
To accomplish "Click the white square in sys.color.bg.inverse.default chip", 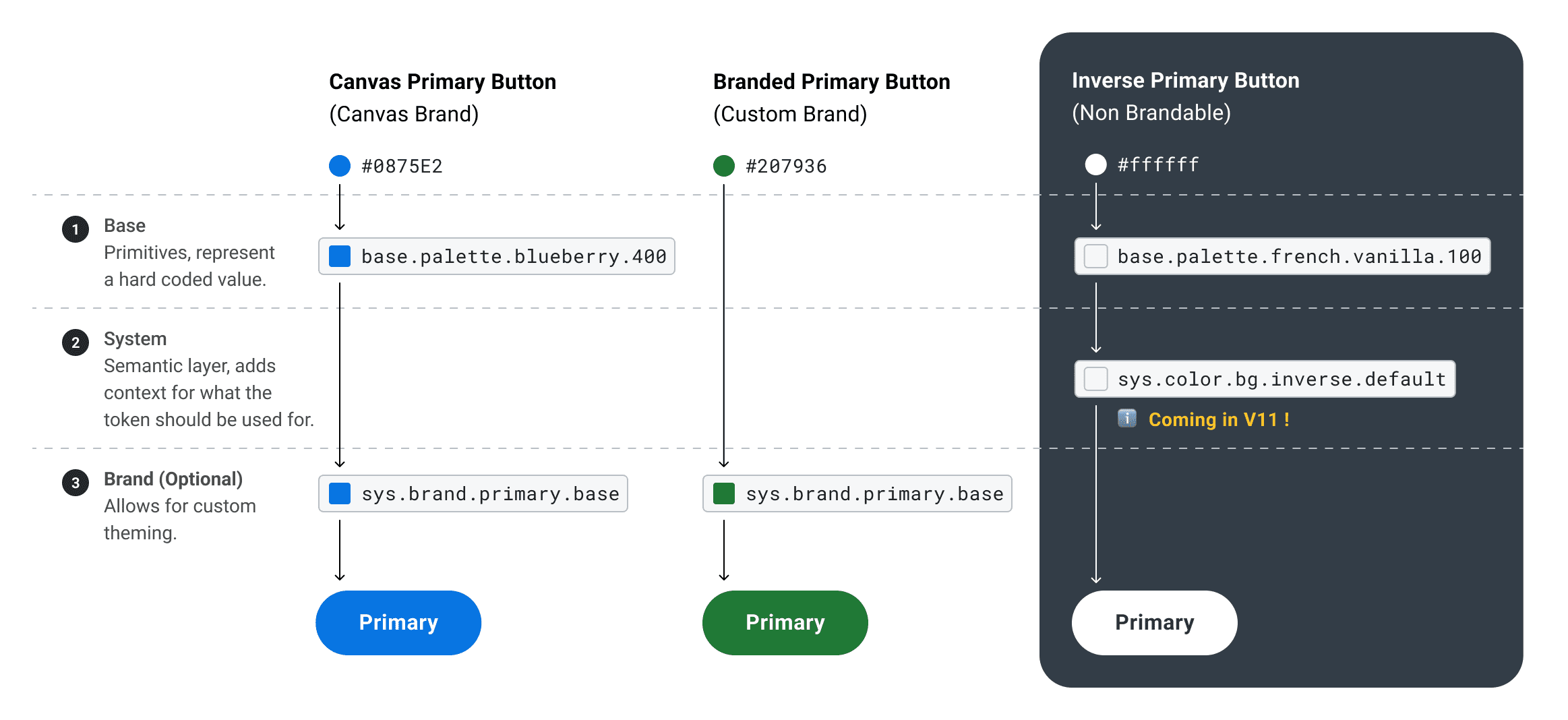I will [x=1095, y=379].
